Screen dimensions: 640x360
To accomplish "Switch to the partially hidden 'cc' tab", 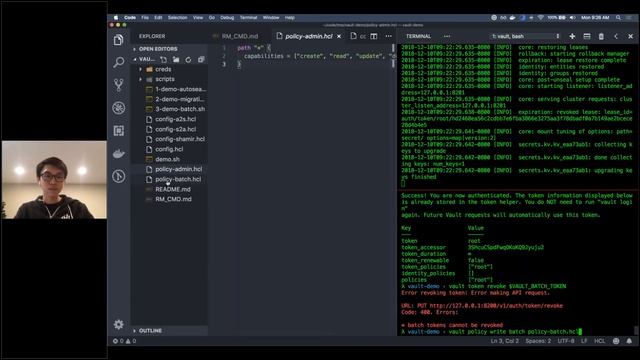I will pos(358,36).
